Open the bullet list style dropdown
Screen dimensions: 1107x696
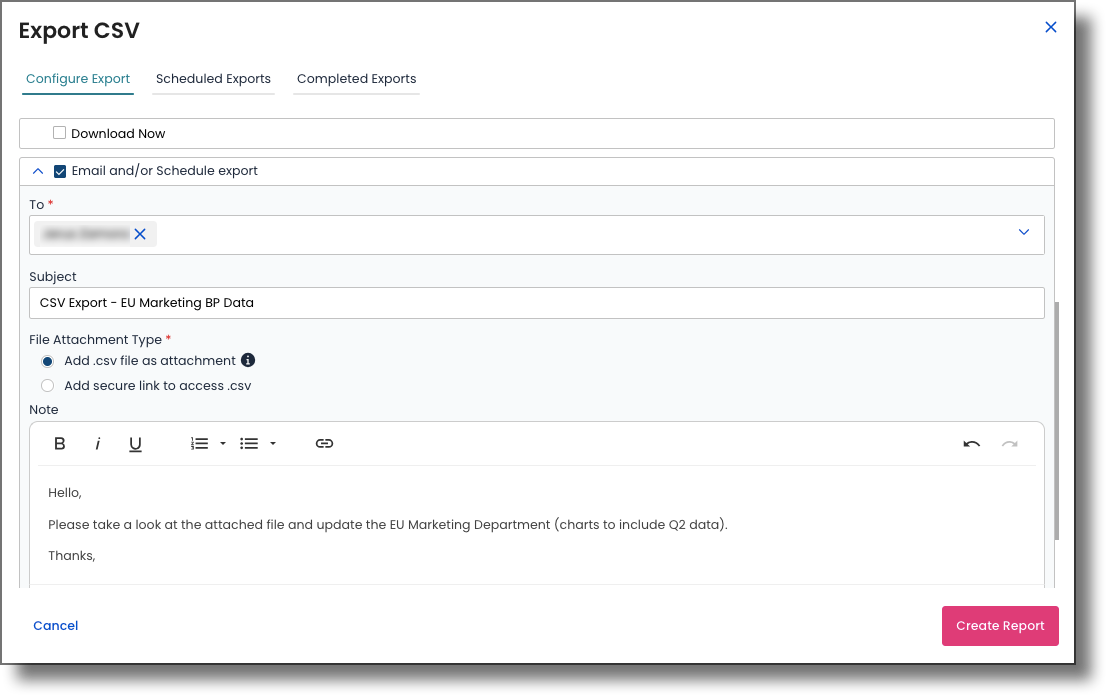272,443
